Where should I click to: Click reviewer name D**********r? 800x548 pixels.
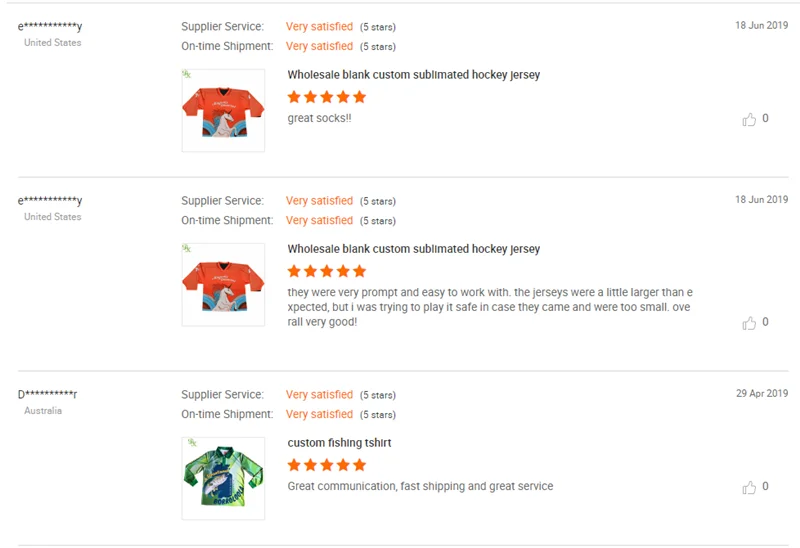pos(47,394)
